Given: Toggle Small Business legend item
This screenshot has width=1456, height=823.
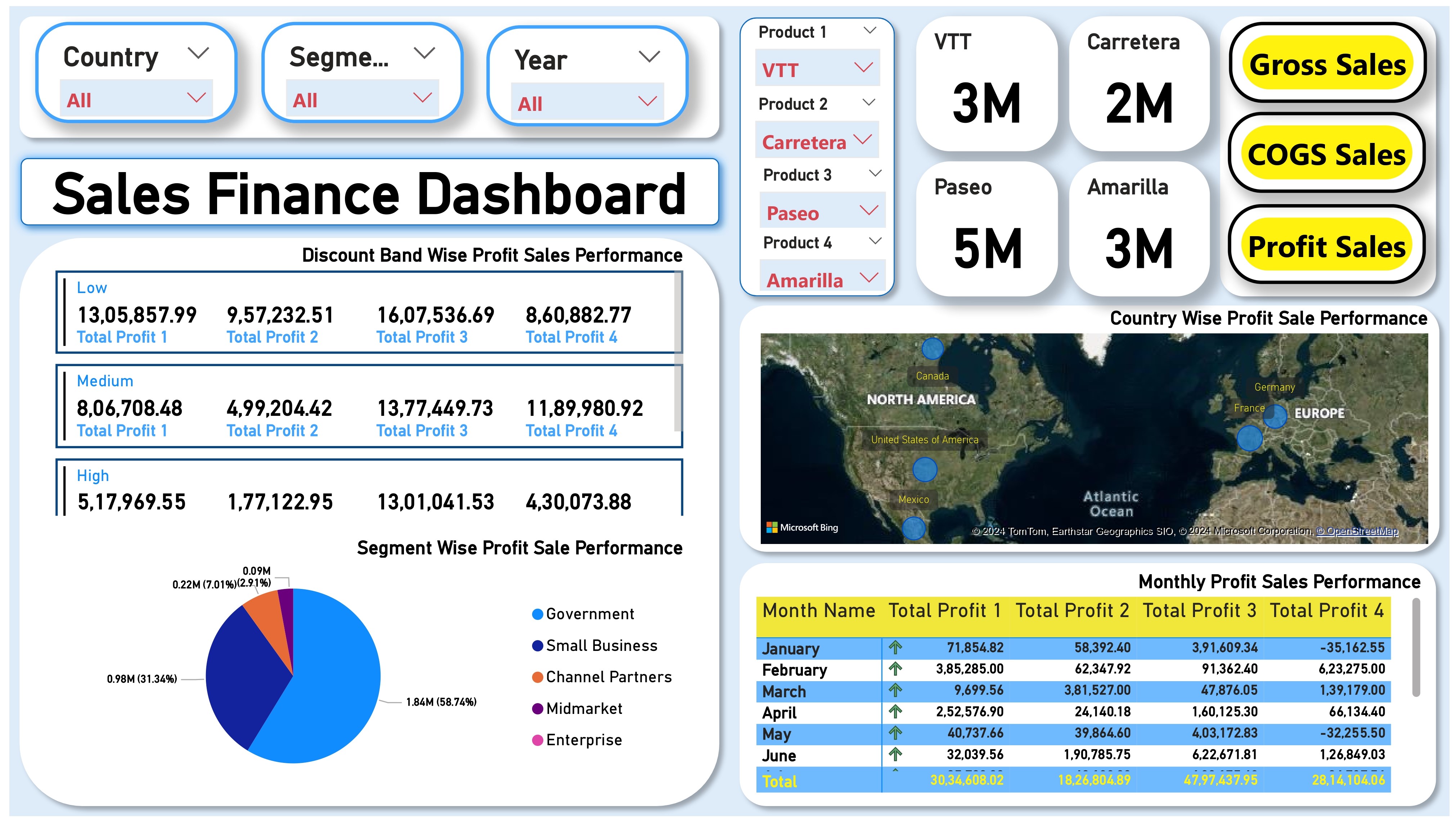Looking at the screenshot, I should click(594, 646).
